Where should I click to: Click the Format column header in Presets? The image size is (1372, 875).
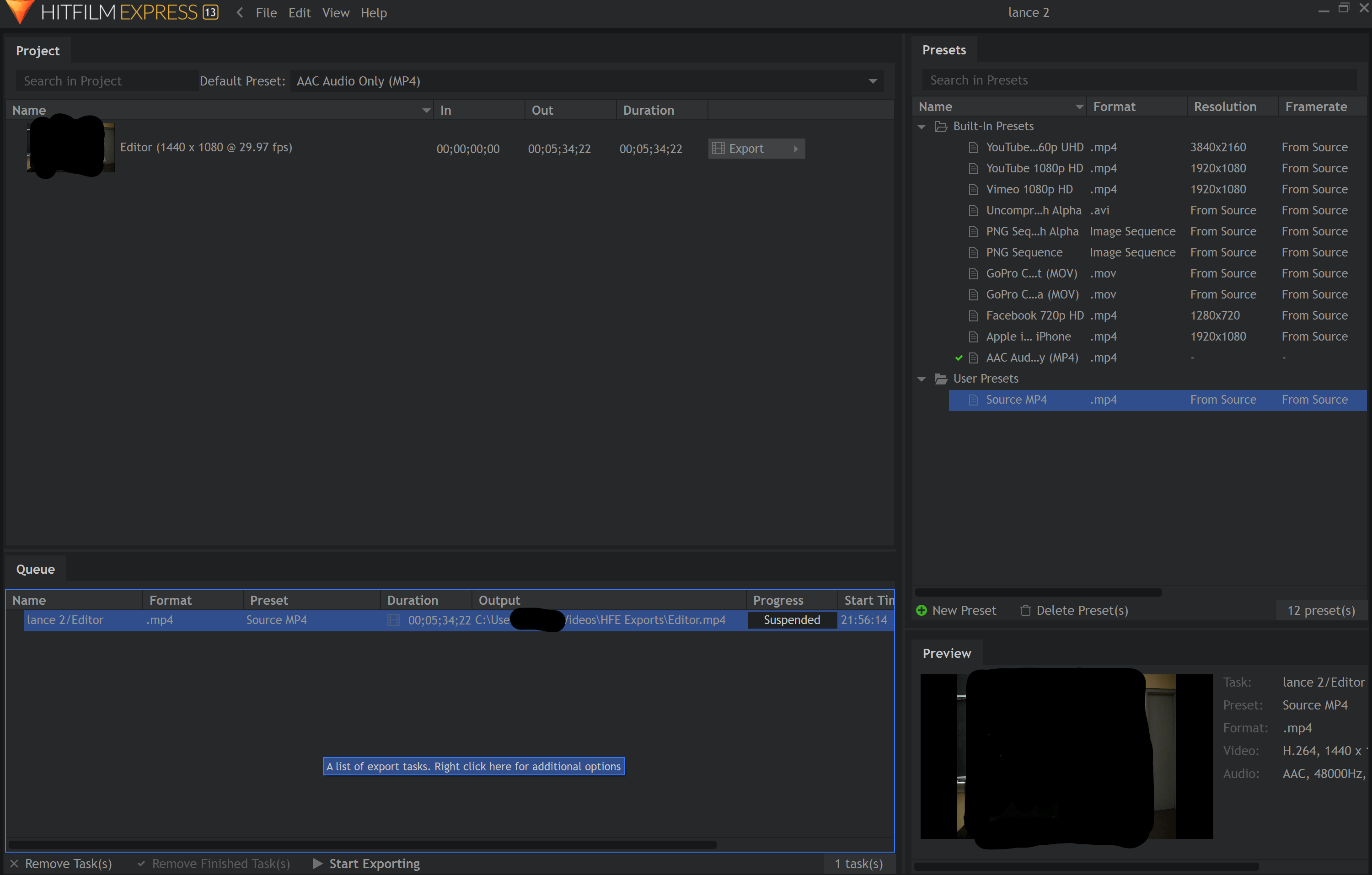coord(1136,107)
